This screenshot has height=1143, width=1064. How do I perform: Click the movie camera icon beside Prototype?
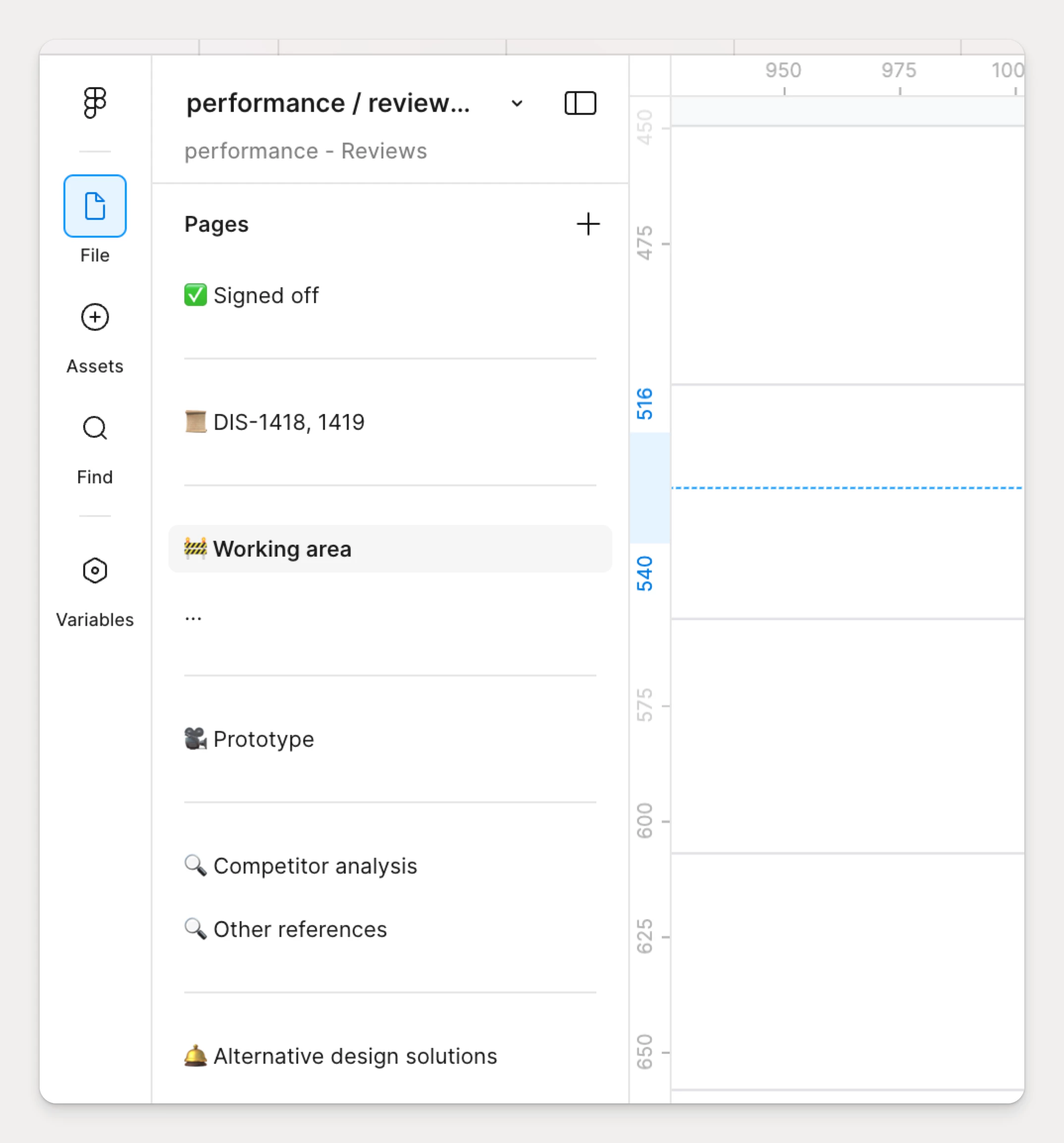click(x=196, y=739)
